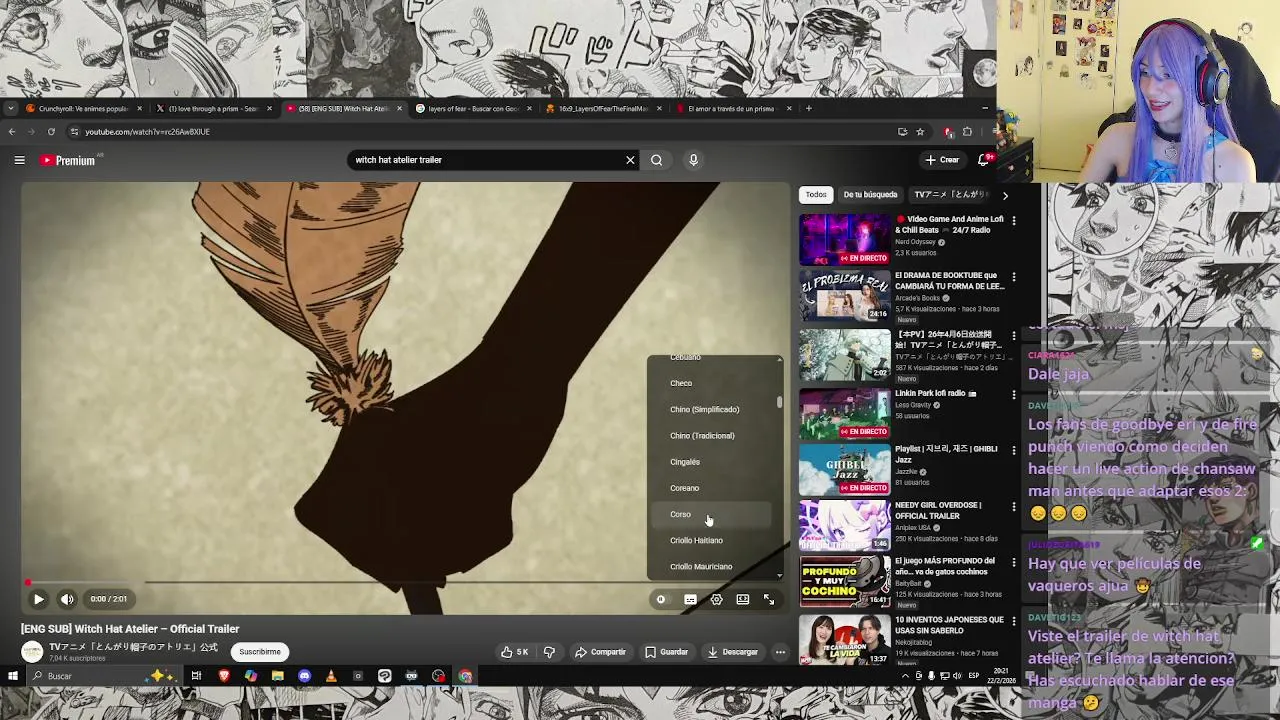Screen dimensions: 1280x720
Task: Switch to theater mode
Action: (x=743, y=600)
